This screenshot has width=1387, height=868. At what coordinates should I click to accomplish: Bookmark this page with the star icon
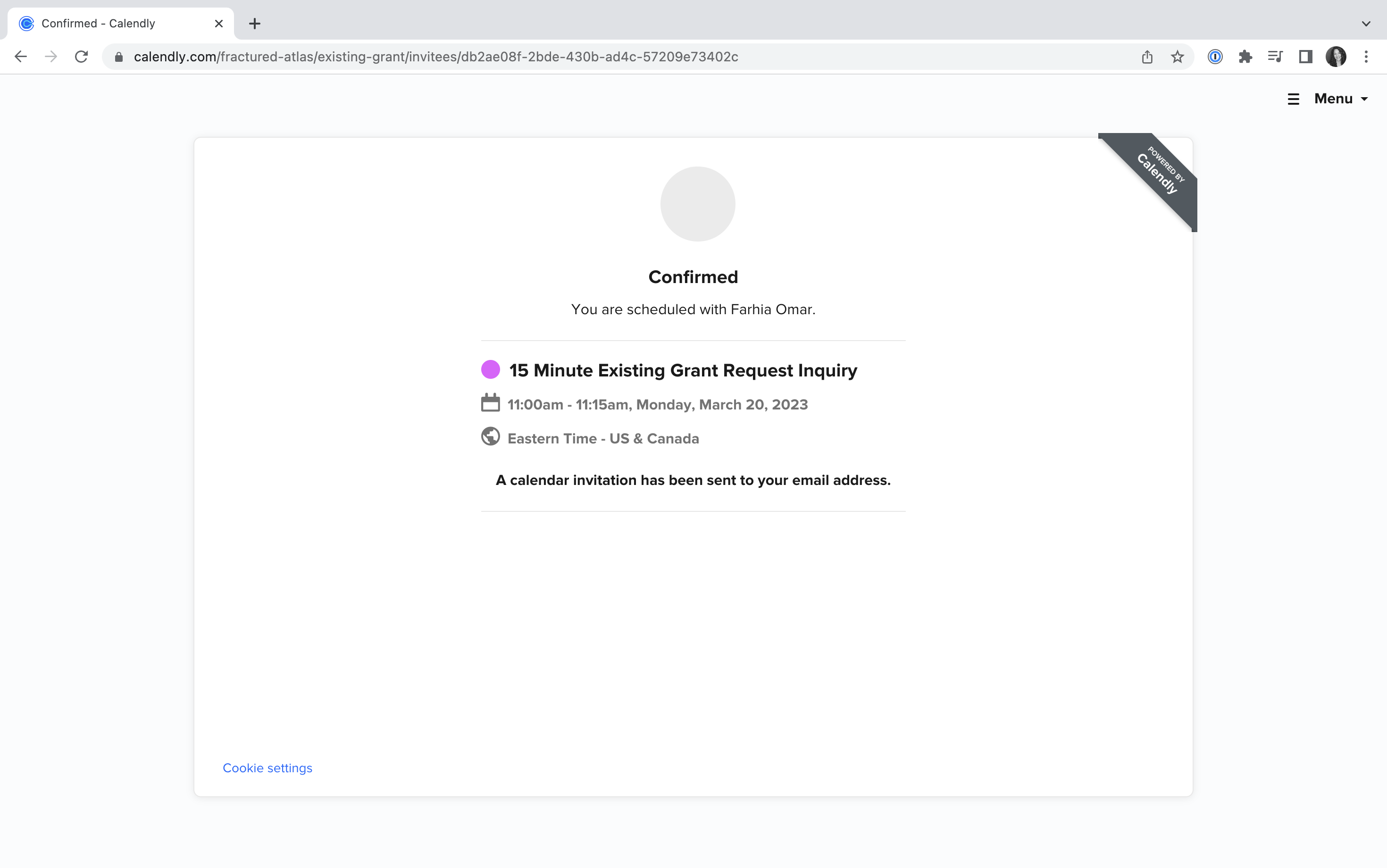(x=1178, y=56)
